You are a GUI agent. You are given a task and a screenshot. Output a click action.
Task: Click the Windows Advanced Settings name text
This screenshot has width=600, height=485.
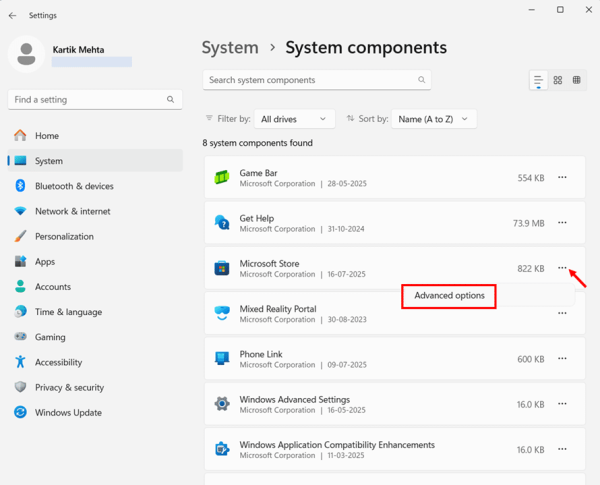[295, 399]
